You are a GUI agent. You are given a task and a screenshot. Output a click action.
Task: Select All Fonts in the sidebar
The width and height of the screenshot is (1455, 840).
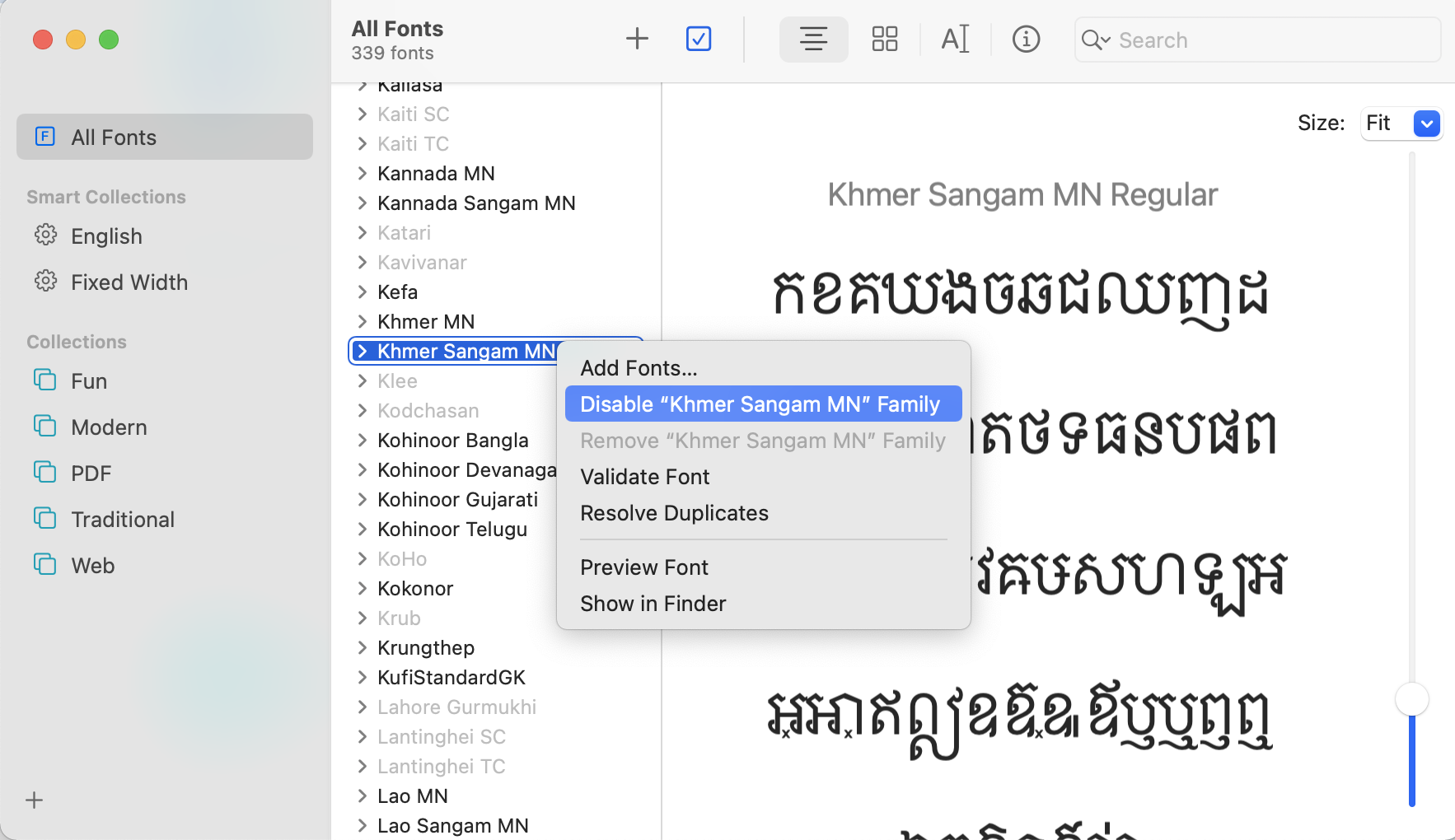tap(165, 137)
